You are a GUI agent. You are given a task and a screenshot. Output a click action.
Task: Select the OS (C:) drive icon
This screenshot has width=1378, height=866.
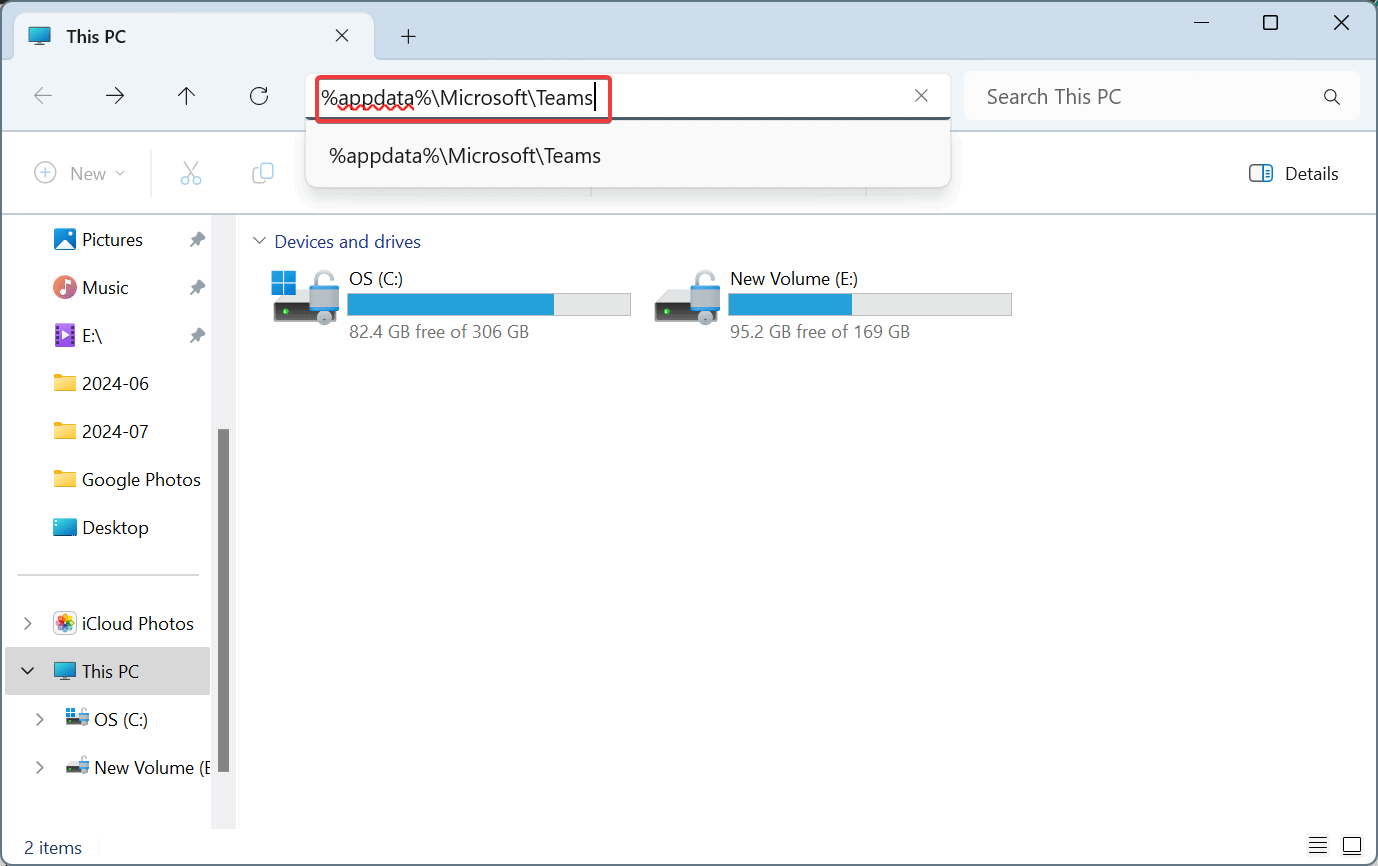306,296
